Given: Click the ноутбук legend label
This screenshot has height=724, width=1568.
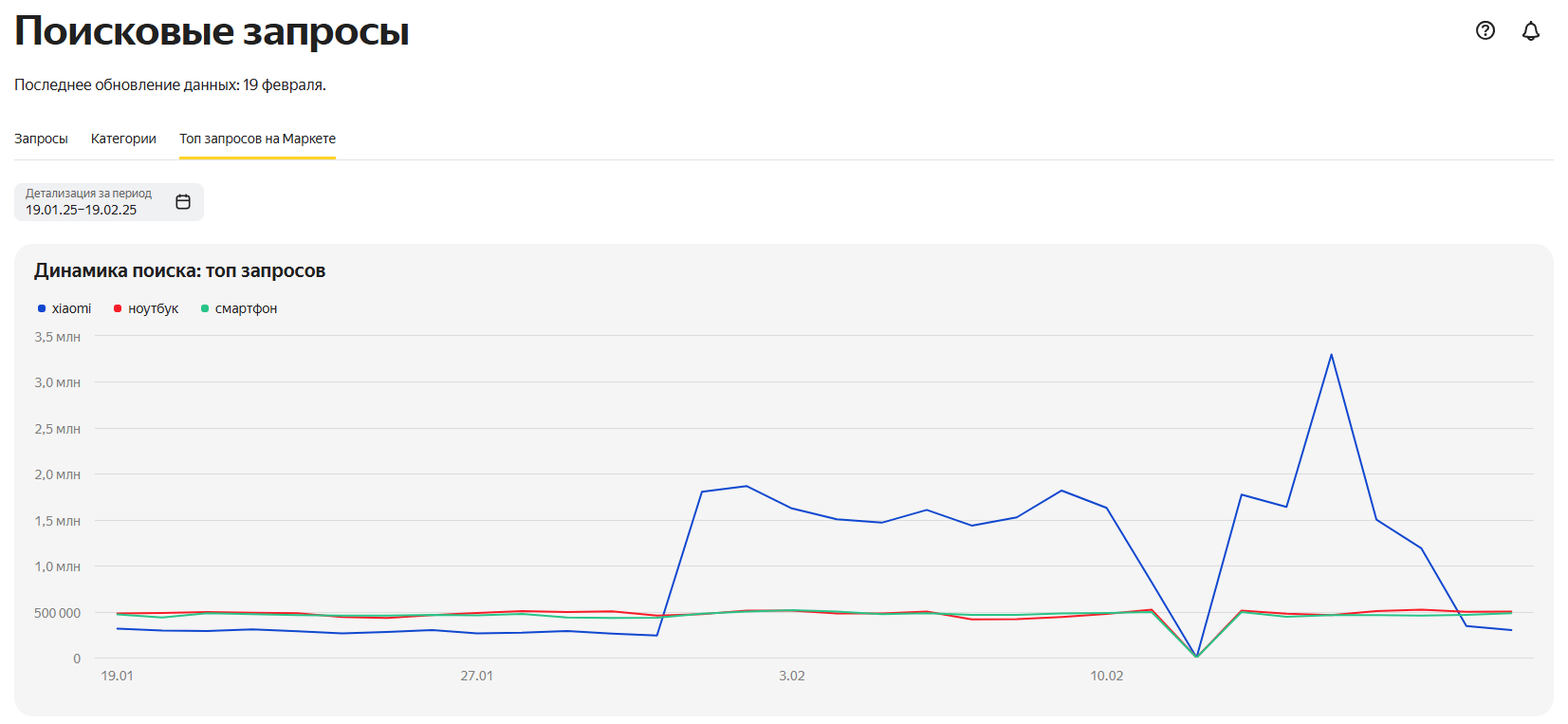Looking at the screenshot, I should [x=153, y=308].
